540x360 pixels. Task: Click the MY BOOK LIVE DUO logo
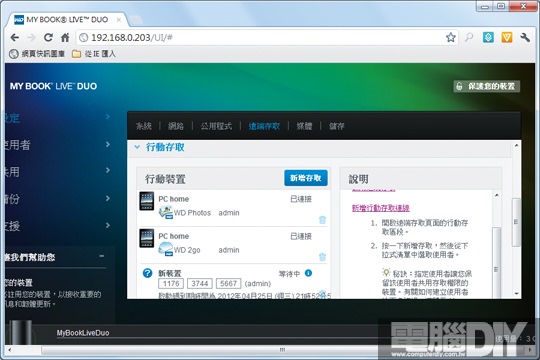coord(53,86)
